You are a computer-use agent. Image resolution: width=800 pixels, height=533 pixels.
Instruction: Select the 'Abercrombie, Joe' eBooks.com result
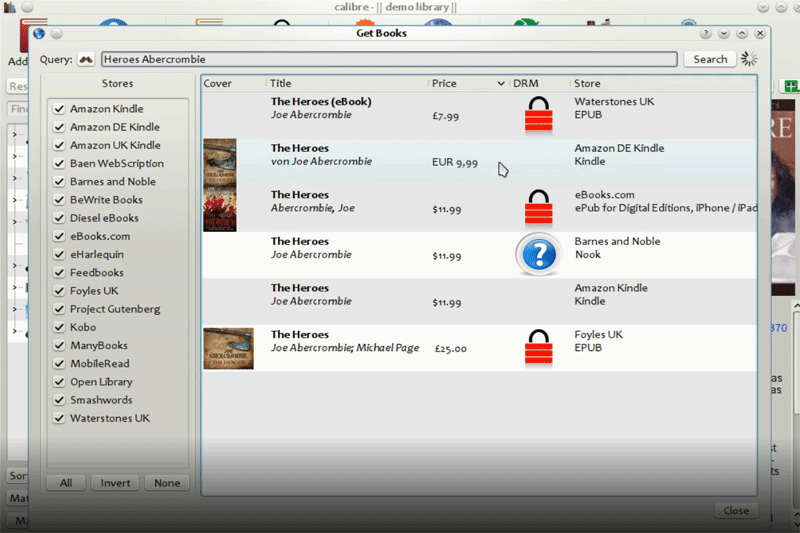click(x=313, y=208)
